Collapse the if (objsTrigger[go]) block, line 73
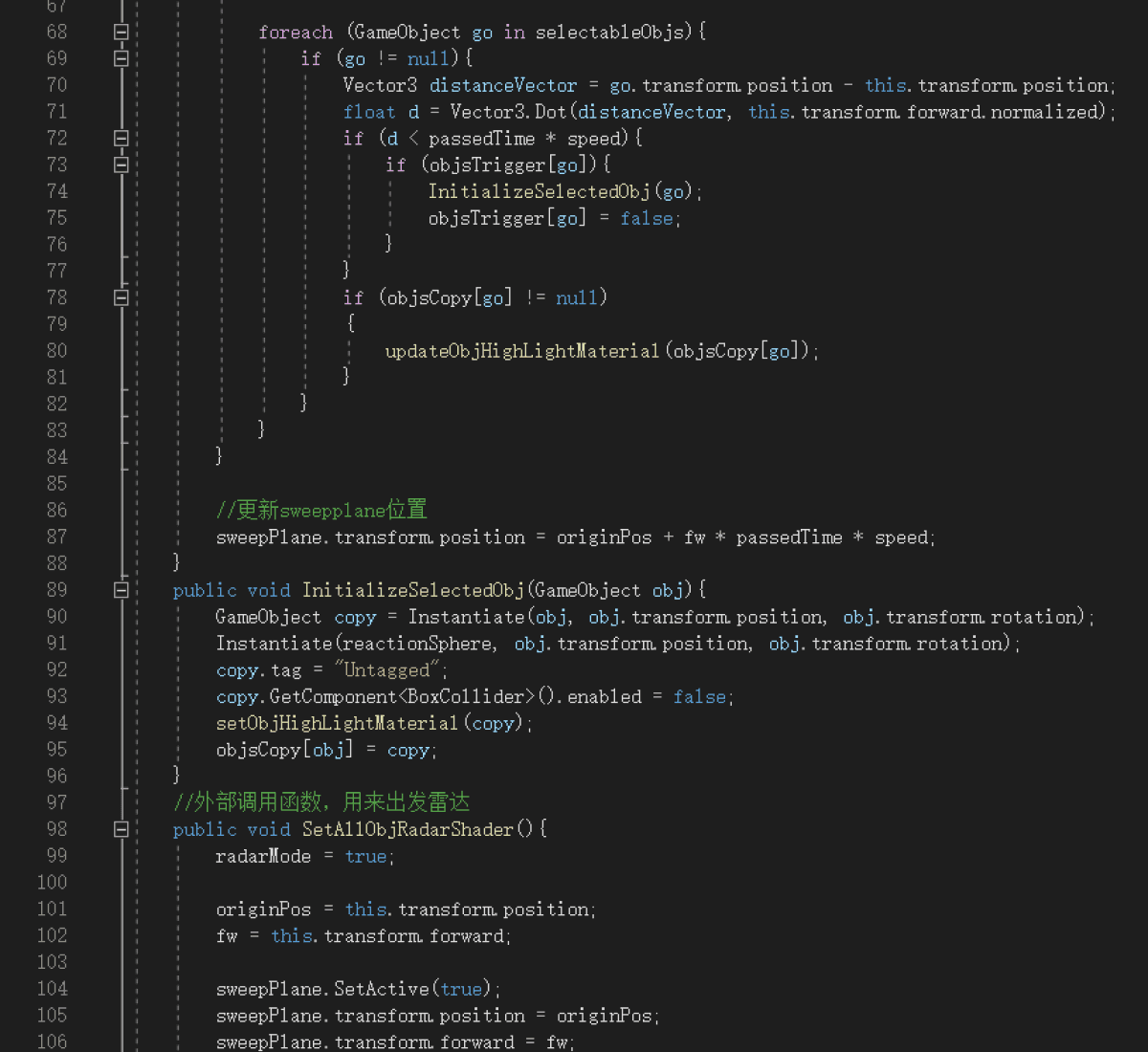1148x1052 pixels. (121, 164)
